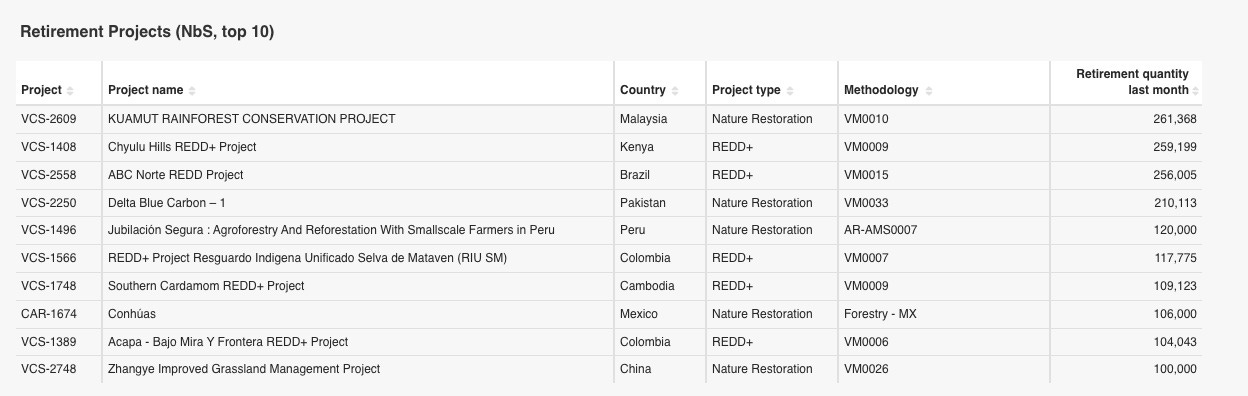The image size is (1248, 396).
Task: Click KUAMUT RAINFOREST CONSERVATION PROJECT name
Action: pyautogui.click(x=252, y=119)
